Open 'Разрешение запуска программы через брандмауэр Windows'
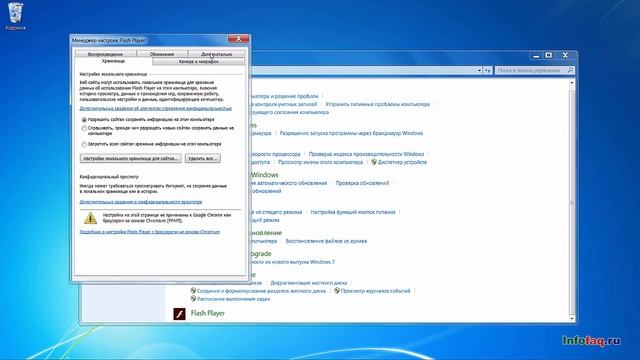The width and height of the screenshot is (640, 360). coord(351,133)
